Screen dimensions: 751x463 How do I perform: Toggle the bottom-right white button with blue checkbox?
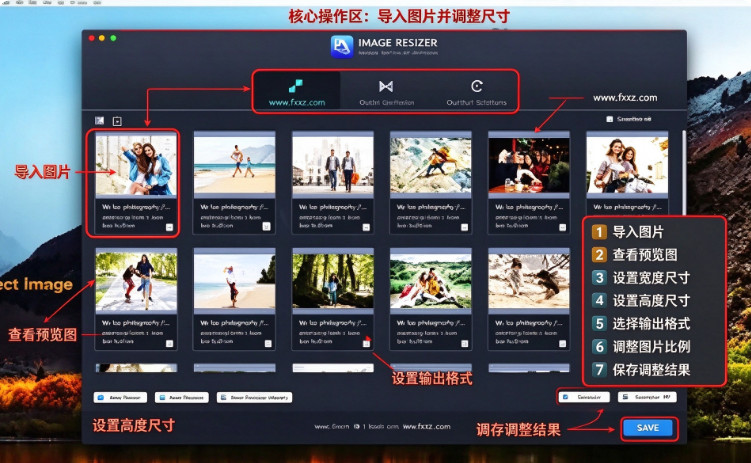[584, 397]
